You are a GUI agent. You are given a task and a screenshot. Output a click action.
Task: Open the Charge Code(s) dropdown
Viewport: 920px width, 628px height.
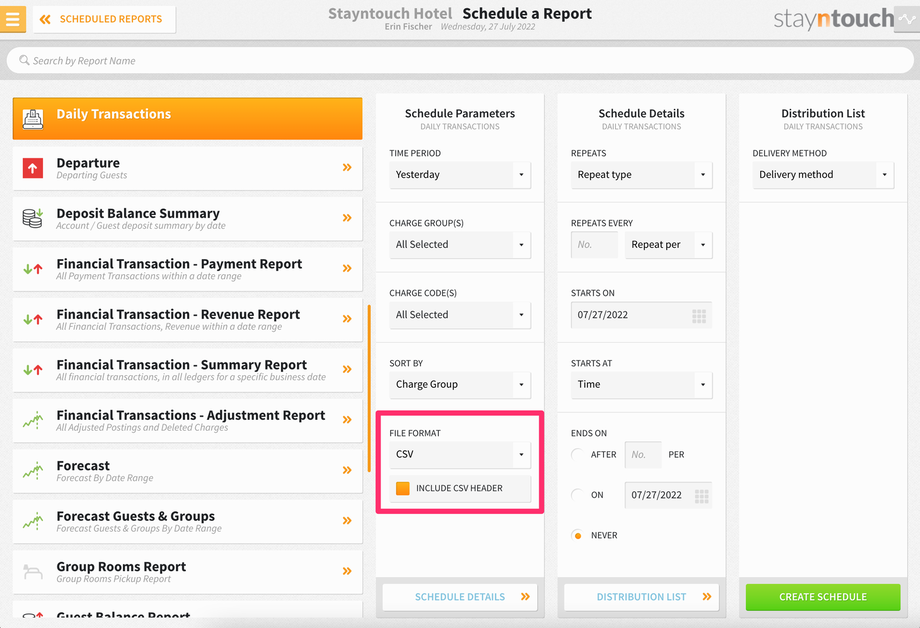[460, 315]
